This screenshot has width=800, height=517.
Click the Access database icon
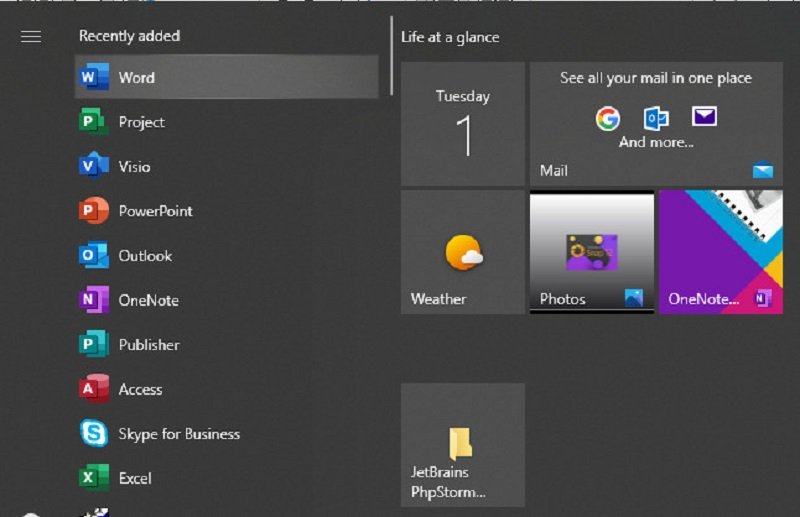94,389
